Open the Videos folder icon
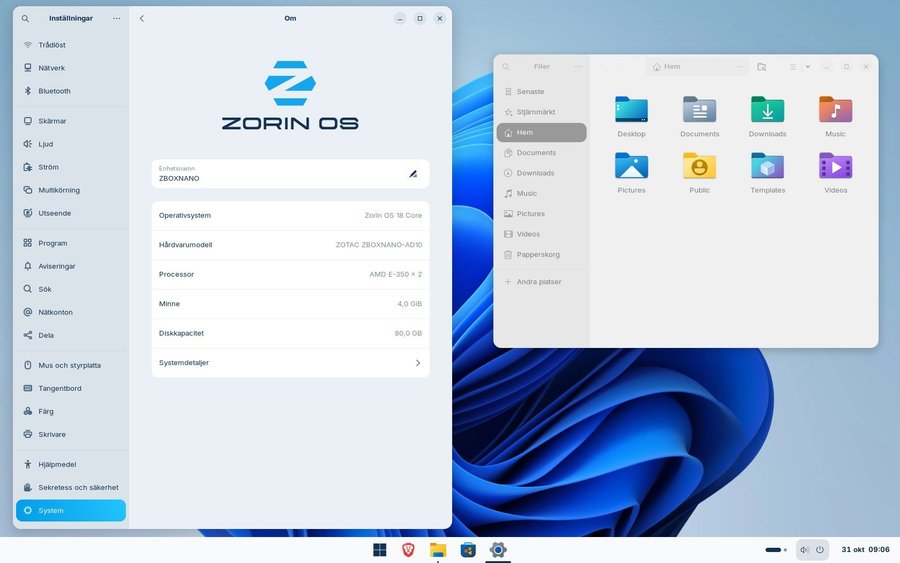 [x=835, y=166]
